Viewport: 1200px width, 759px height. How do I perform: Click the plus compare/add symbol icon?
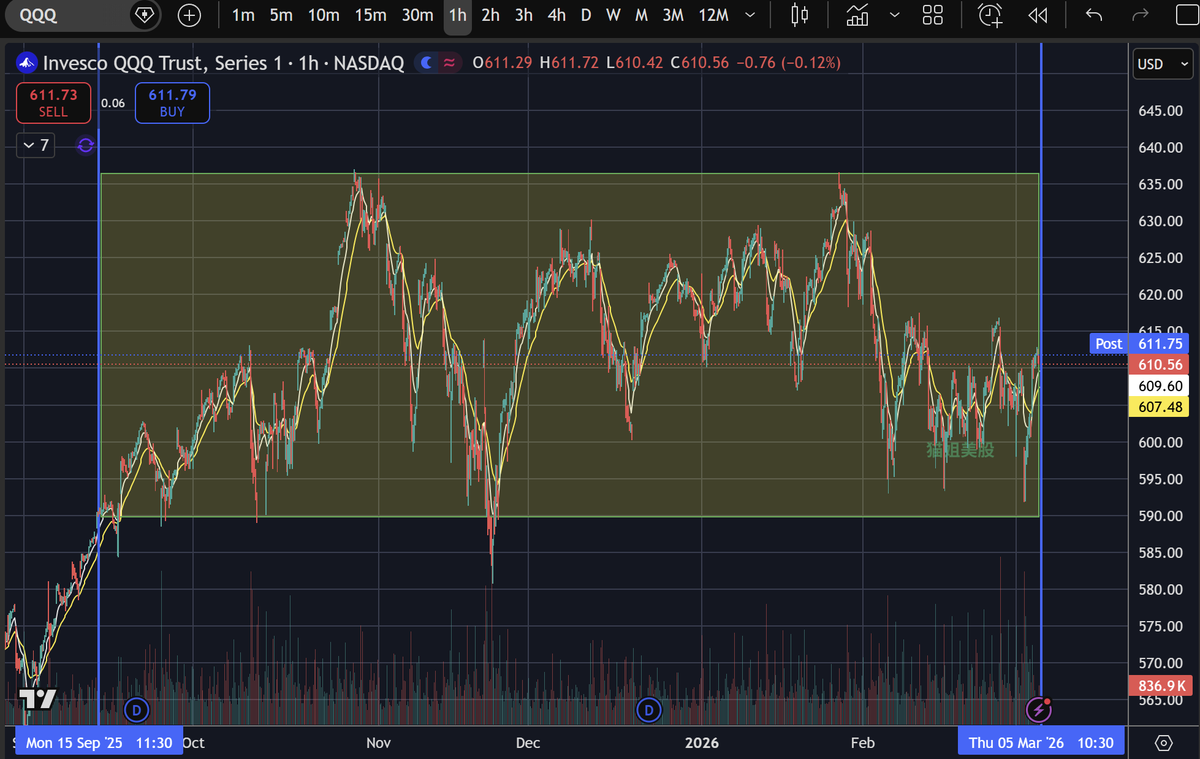tap(189, 15)
